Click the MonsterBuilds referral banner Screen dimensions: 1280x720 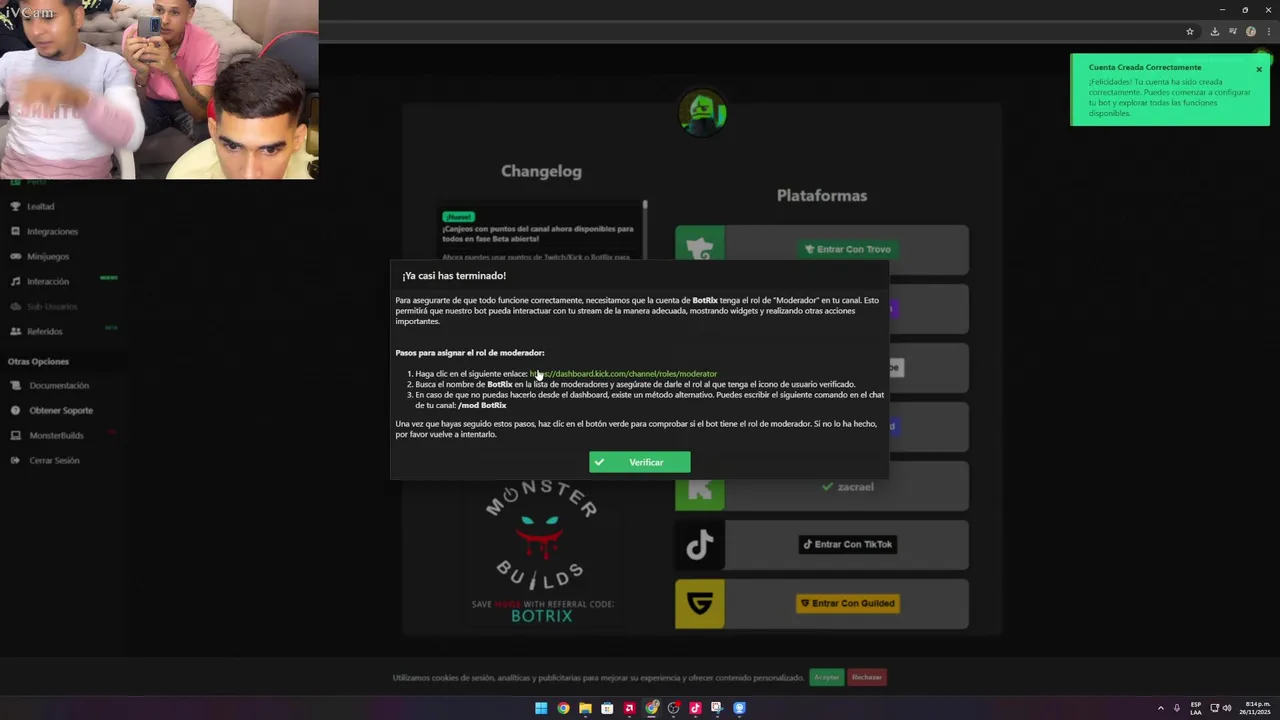click(x=542, y=552)
